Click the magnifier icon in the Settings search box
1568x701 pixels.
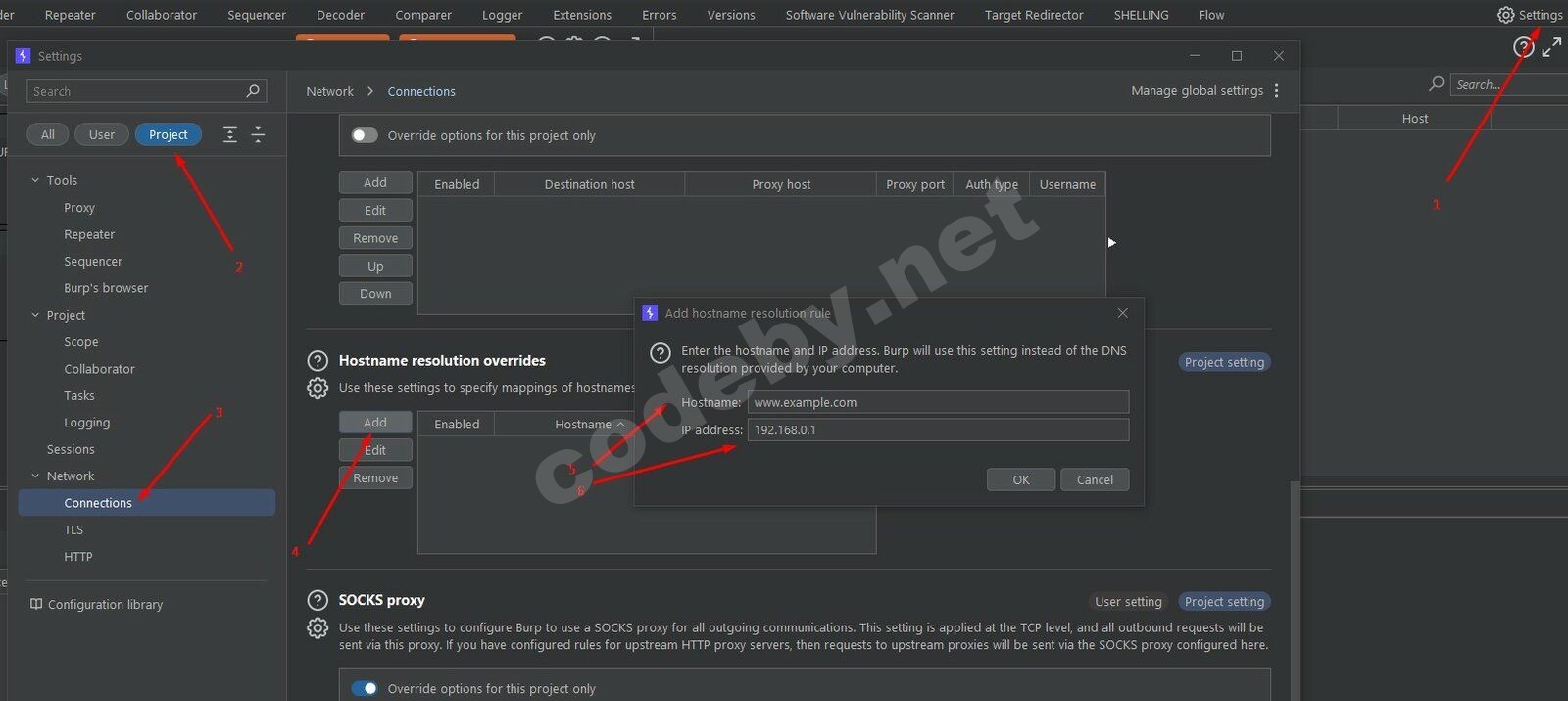pos(253,91)
